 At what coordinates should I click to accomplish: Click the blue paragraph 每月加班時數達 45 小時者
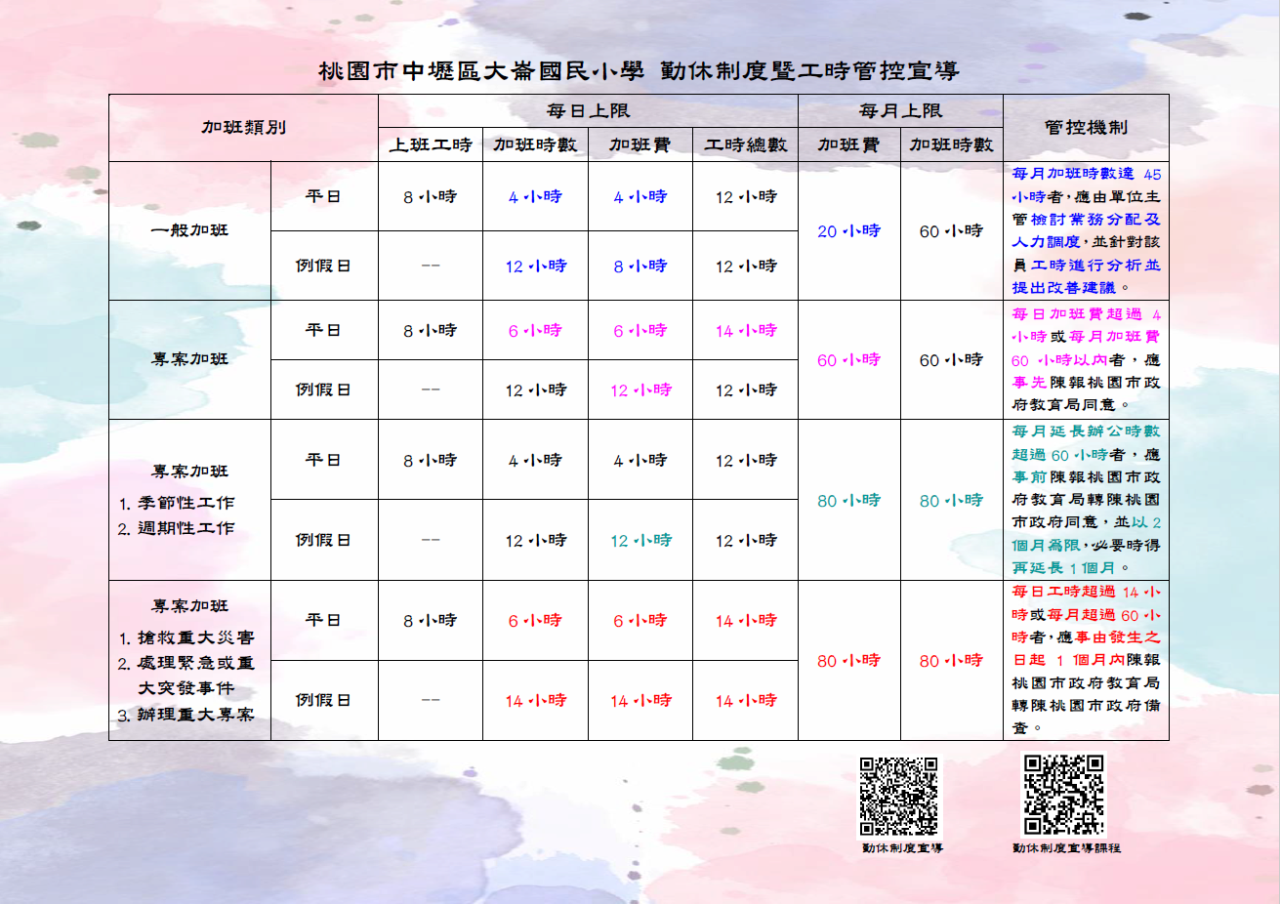[x=1086, y=230]
